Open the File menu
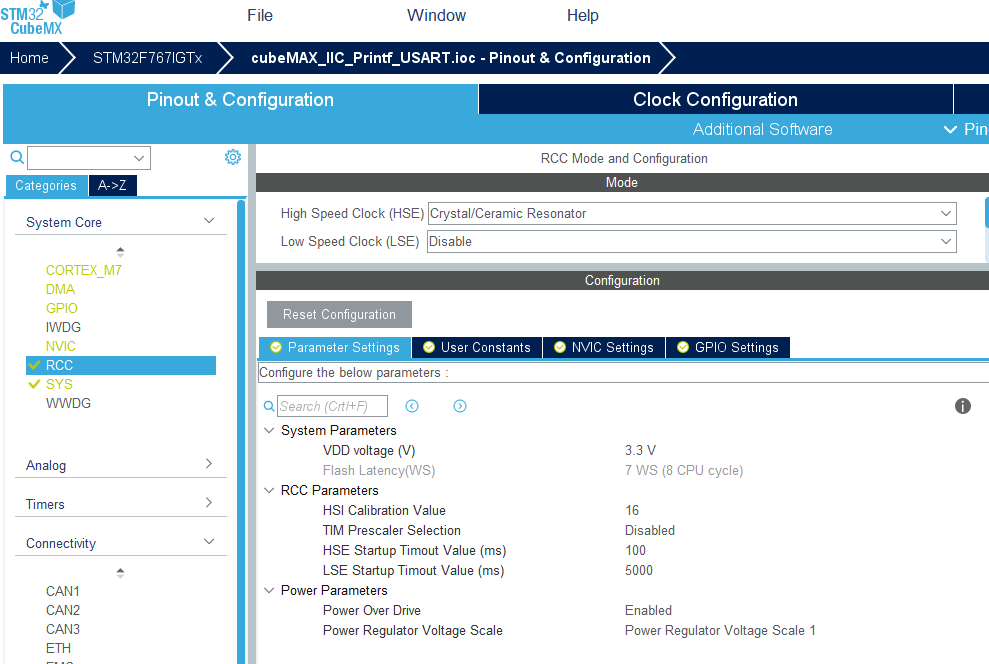 260,15
